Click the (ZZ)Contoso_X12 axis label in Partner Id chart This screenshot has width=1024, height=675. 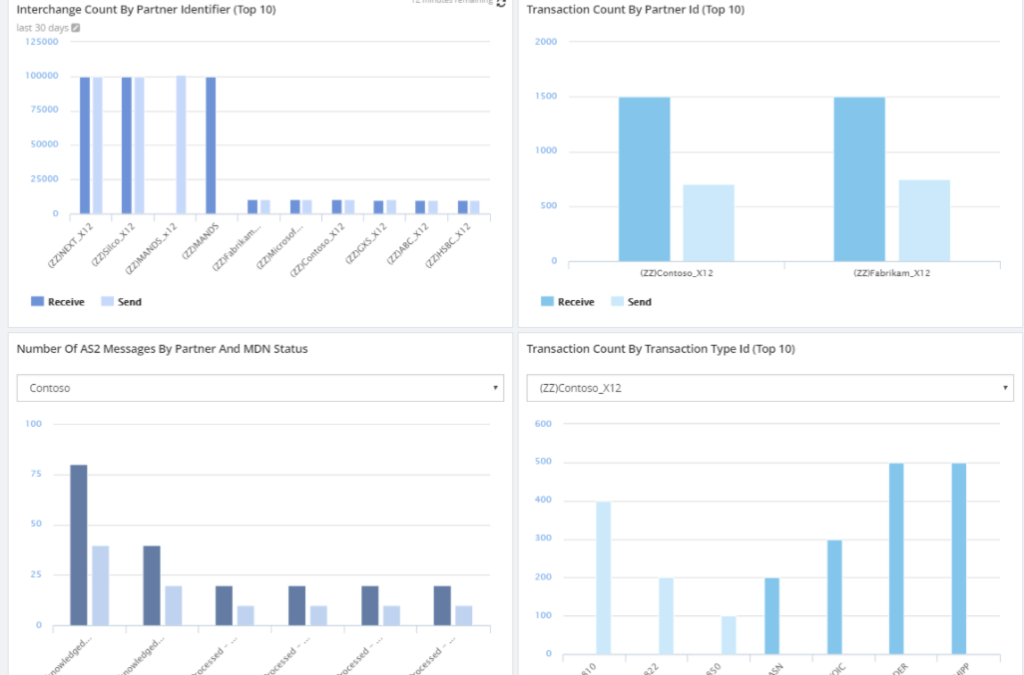tap(677, 273)
